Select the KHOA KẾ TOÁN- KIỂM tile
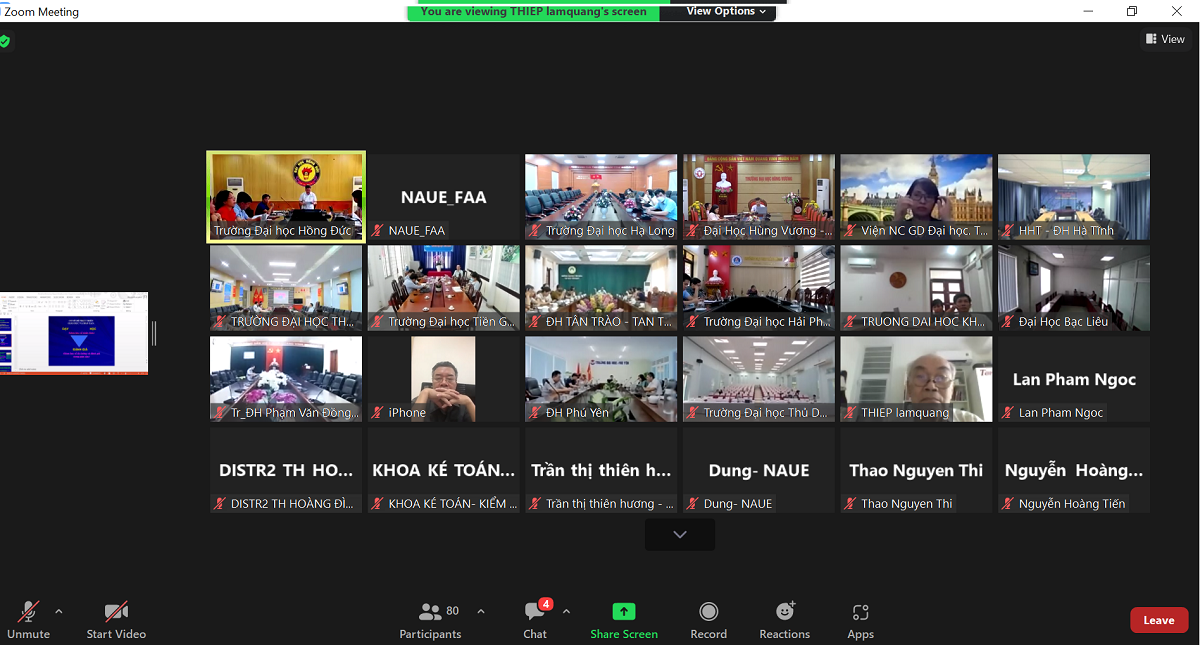1200x645 pixels. coord(444,470)
